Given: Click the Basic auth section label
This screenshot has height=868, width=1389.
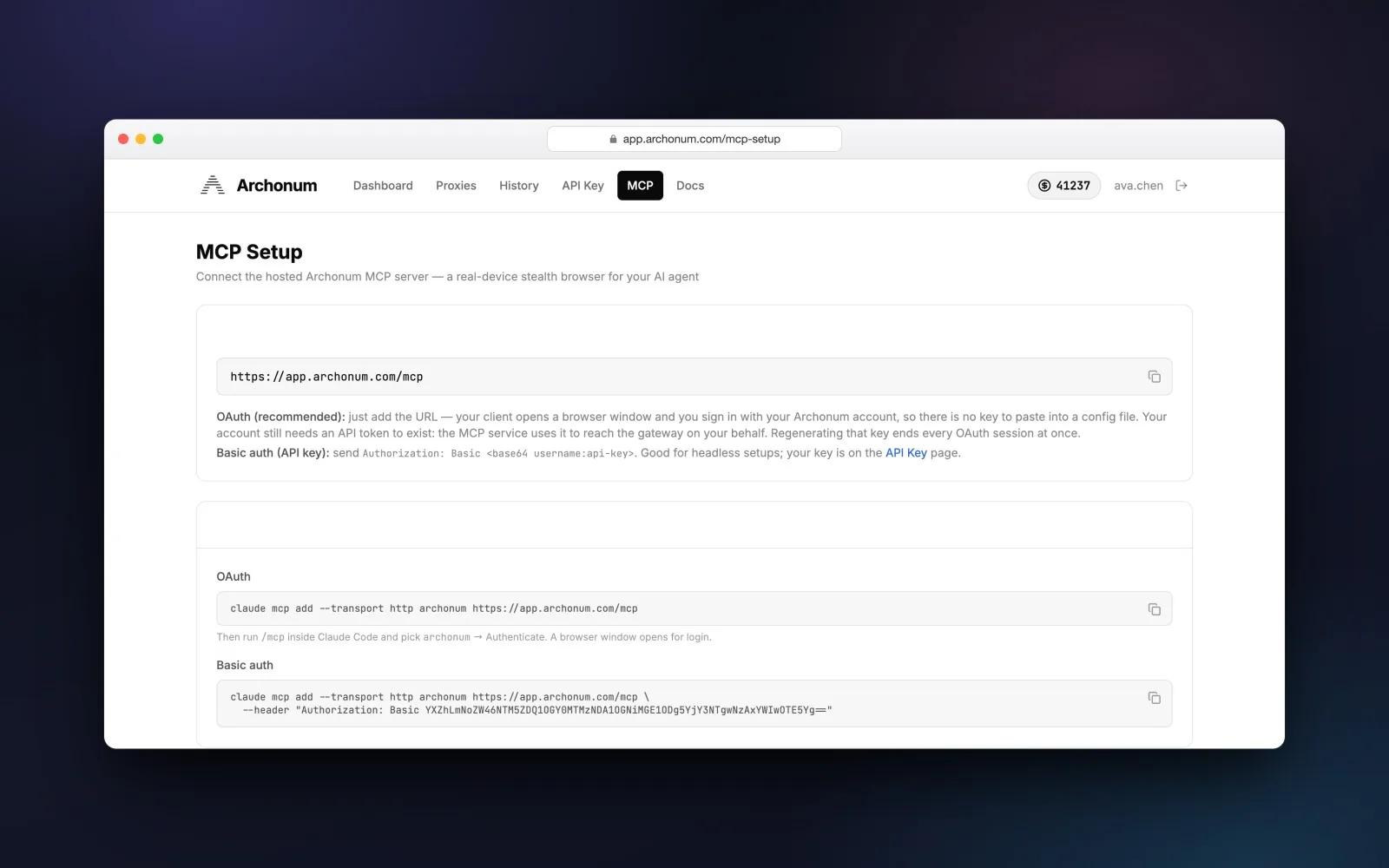Looking at the screenshot, I should (245, 665).
